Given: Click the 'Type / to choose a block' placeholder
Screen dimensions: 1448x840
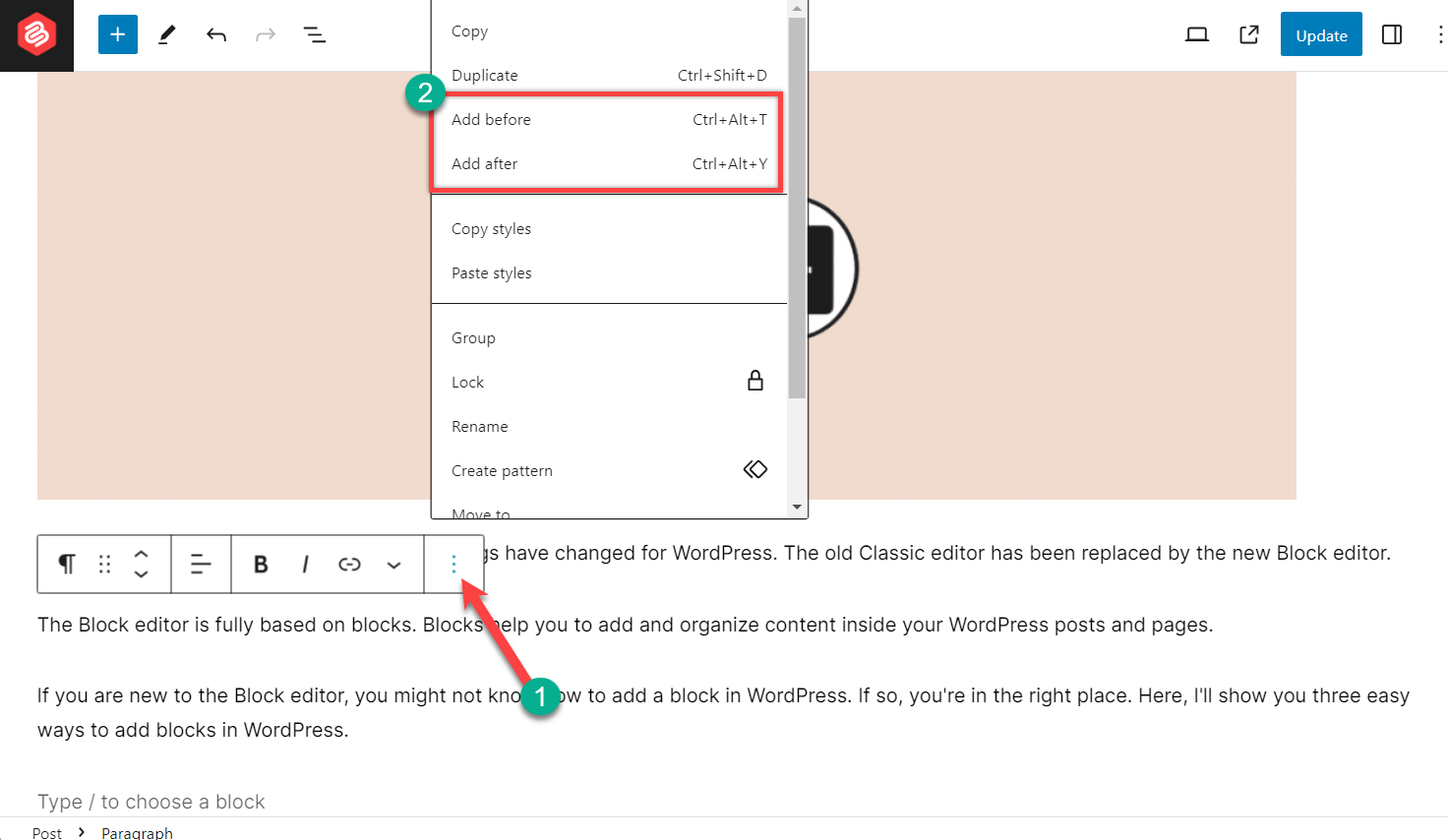Looking at the screenshot, I should 151,802.
